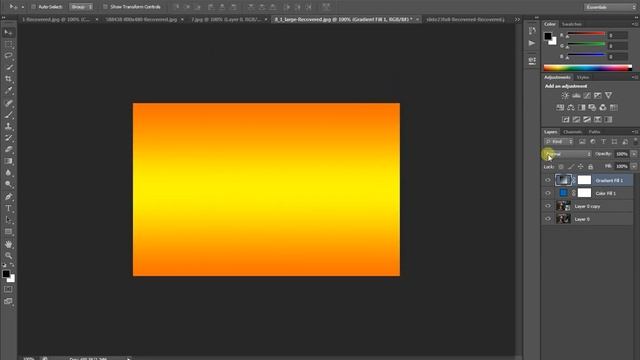Screen dimensions: 640x360
Task: Switch to the 7.jpg document tab
Action: point(225,20)
